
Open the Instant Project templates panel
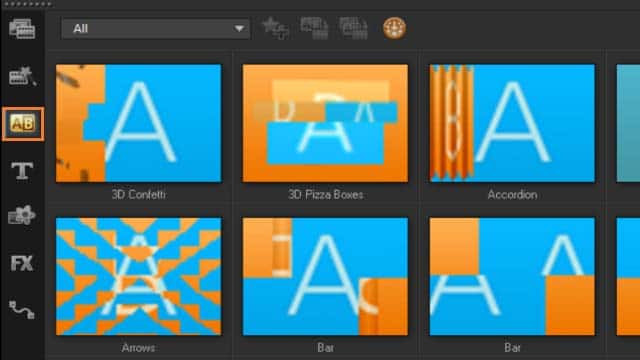(x=22, y=76)
